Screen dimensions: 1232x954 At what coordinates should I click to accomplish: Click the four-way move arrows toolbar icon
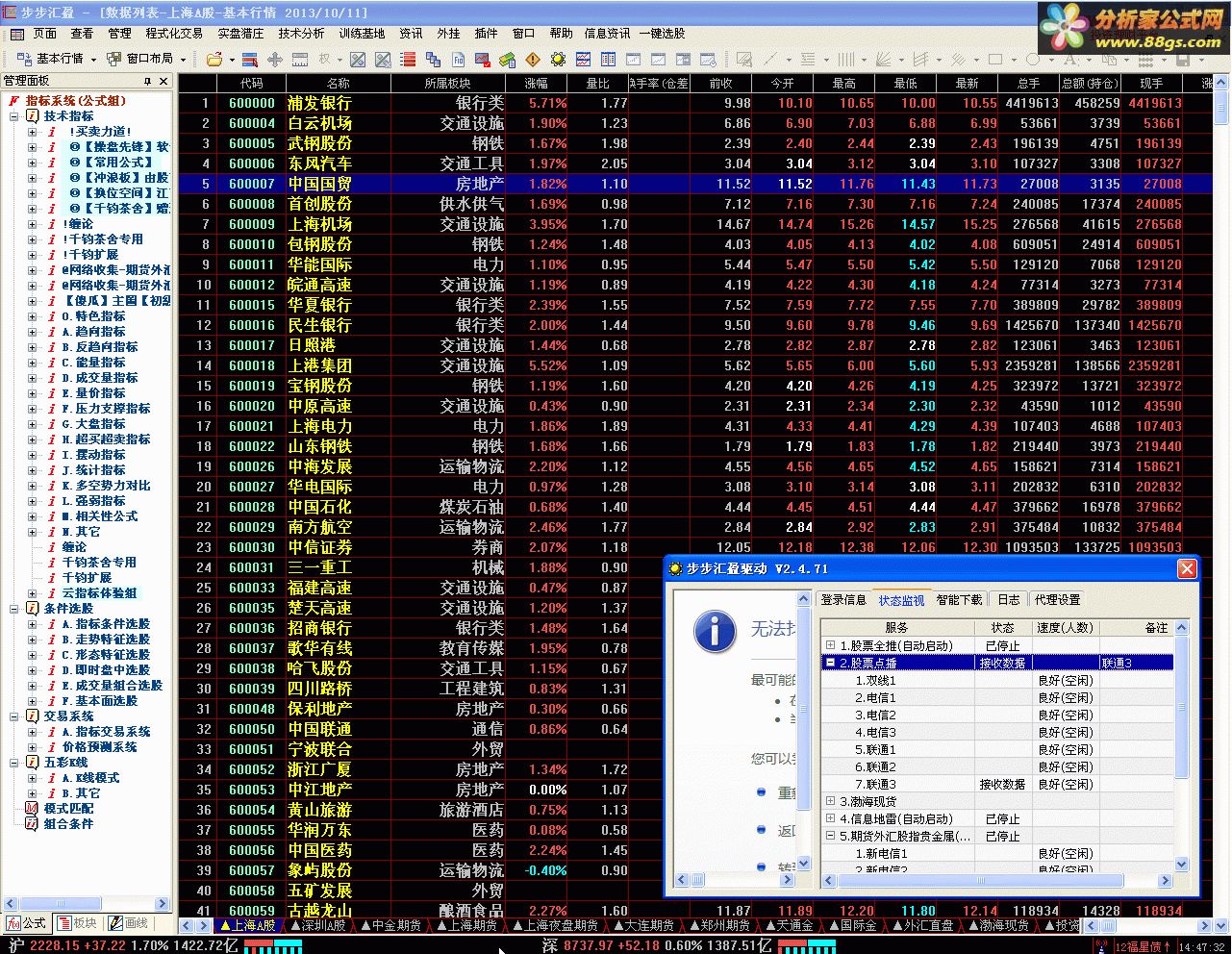(x=275, y=60)
